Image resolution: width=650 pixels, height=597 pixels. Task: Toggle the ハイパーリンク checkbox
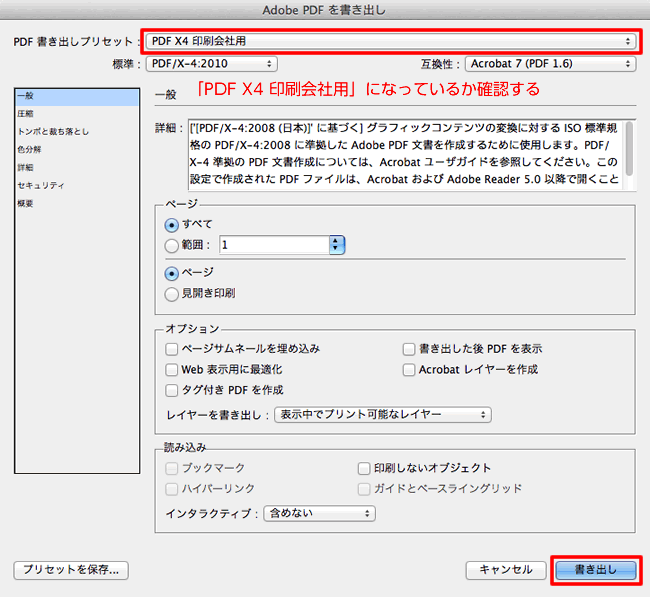pyautogui.click(x=171, y=489)
